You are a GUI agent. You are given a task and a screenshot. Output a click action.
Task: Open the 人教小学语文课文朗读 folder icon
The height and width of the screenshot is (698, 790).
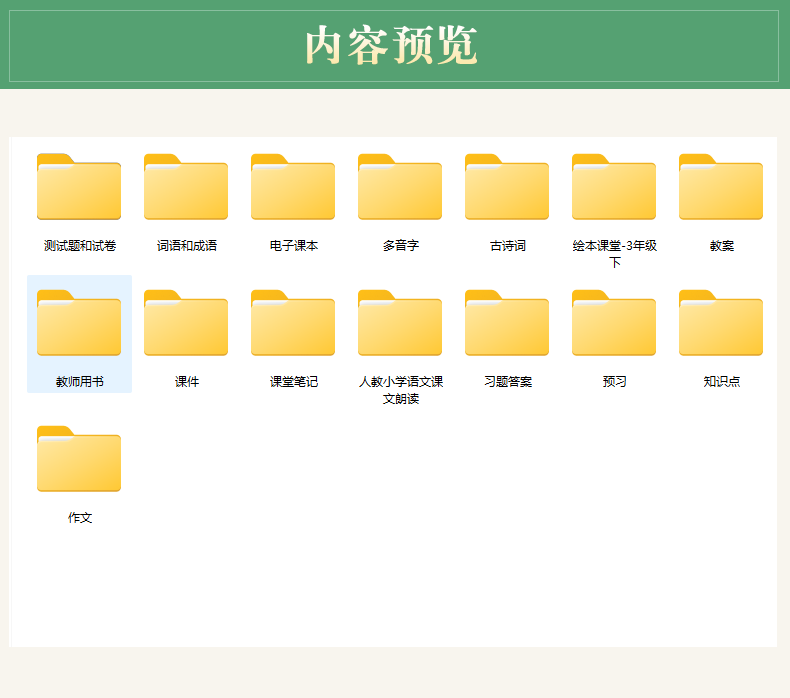400,323
